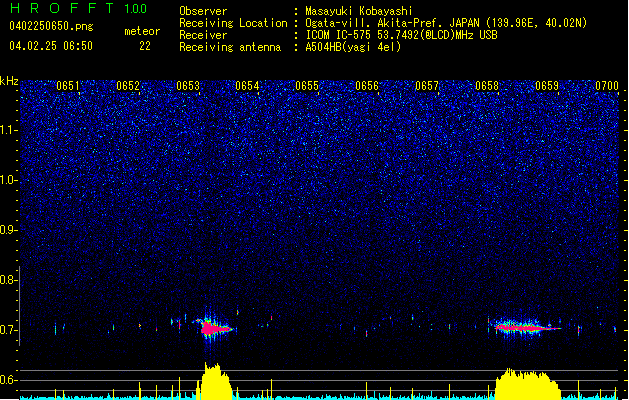Click the 0.6 kHz frequency label
The height and width of the screenshot is (400, 629).
9,380
